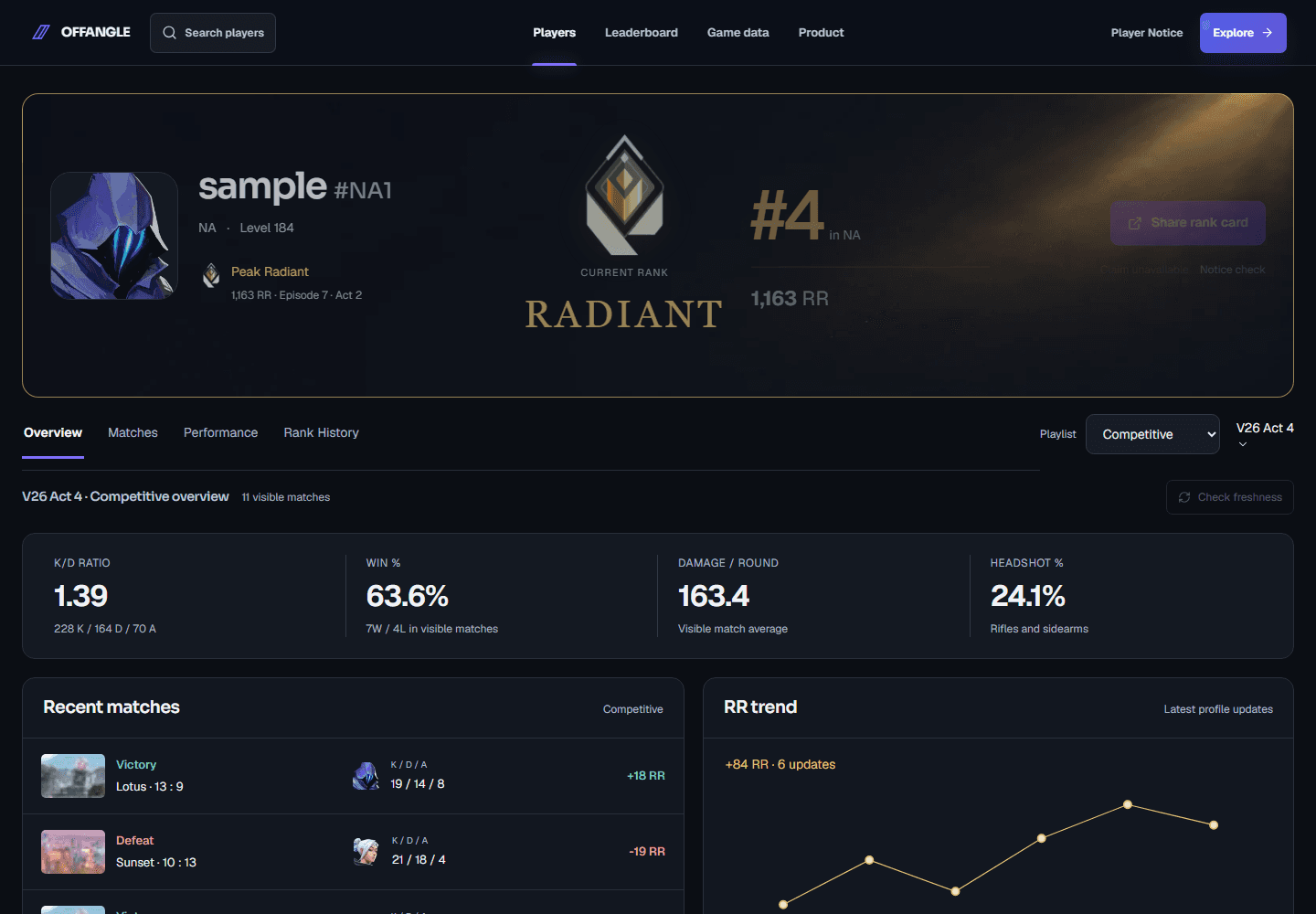Image resolution: width=1316 pixels, height=914 pixels.
Task: Click the Peak Radiant badge icon
Action: click(x=211, y=275)
